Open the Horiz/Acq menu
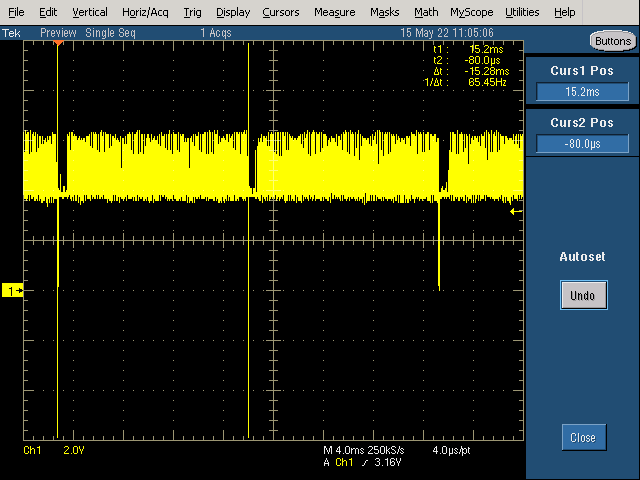This screenshot has width=640, height=480. tap(145, 12)
